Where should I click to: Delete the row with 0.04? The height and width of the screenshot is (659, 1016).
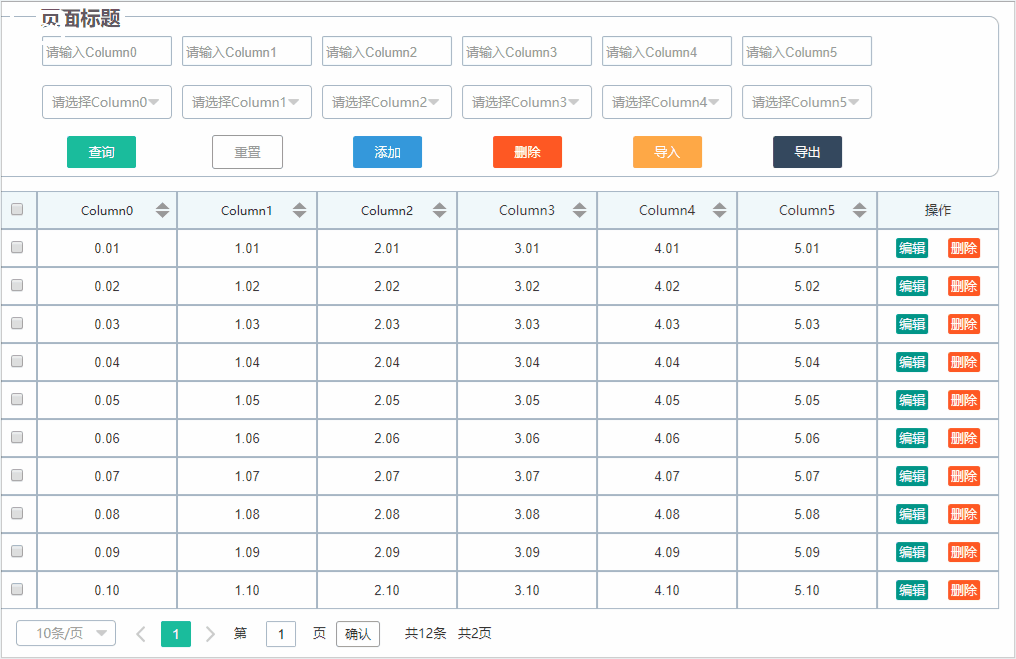964,362
